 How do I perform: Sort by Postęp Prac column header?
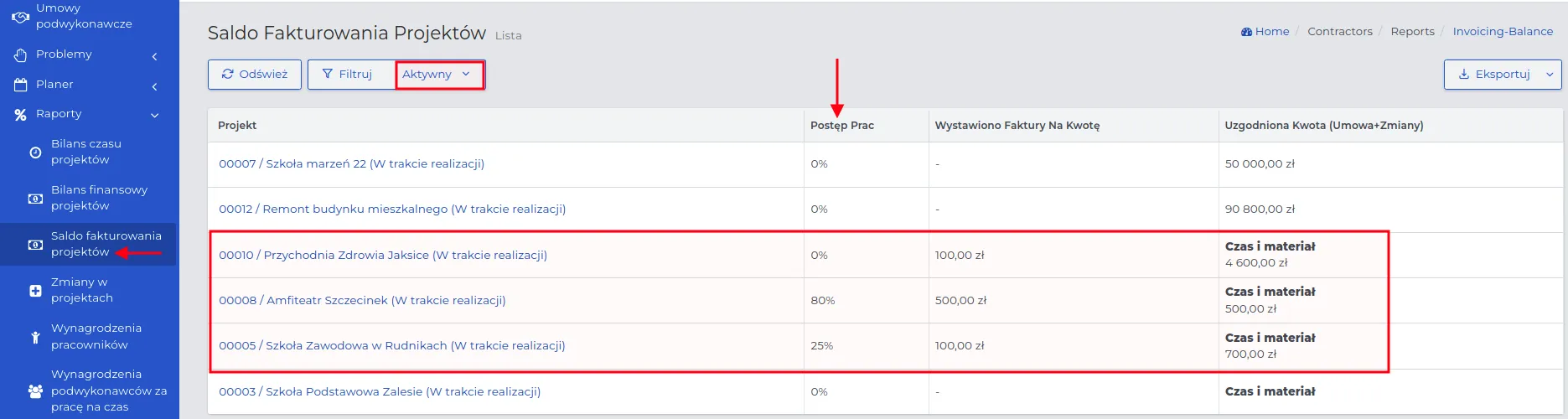click(842, 126)
